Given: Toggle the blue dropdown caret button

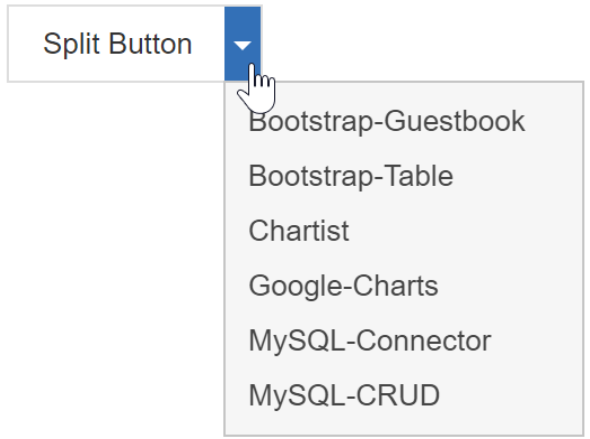Looking at the screenshot, I should (x=242, y=44).
